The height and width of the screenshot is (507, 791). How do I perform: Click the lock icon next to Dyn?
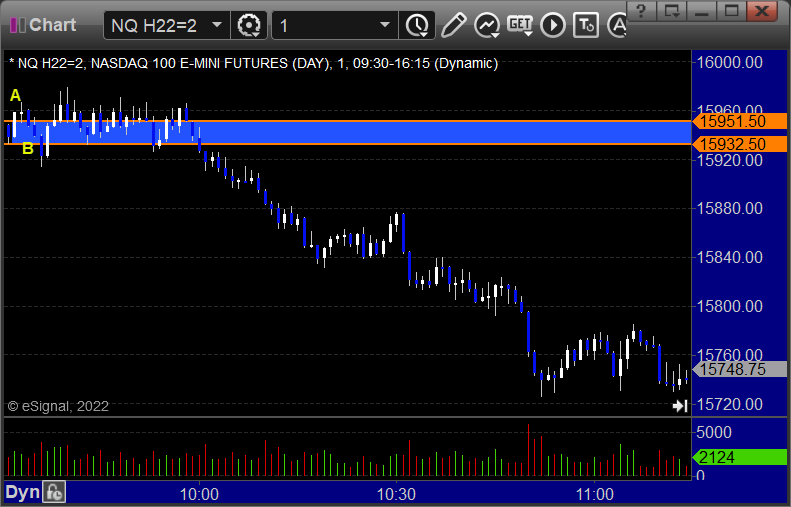pyautogui.click(x=53, y=492)
